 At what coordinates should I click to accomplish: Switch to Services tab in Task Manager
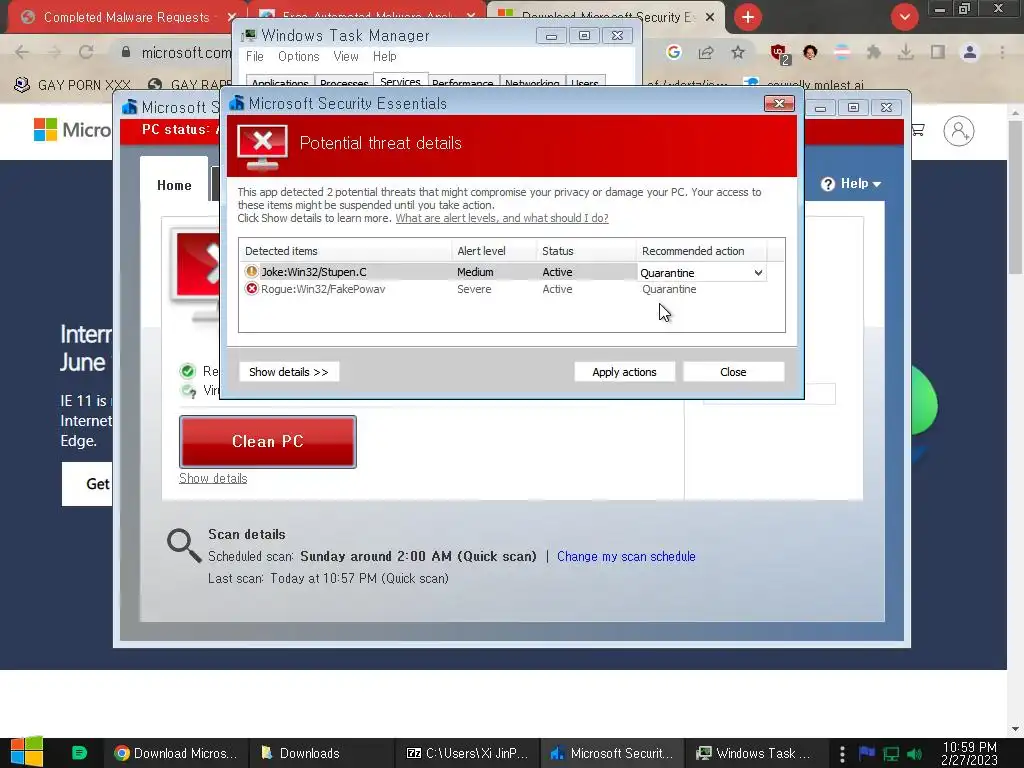(x=400, y=81)
